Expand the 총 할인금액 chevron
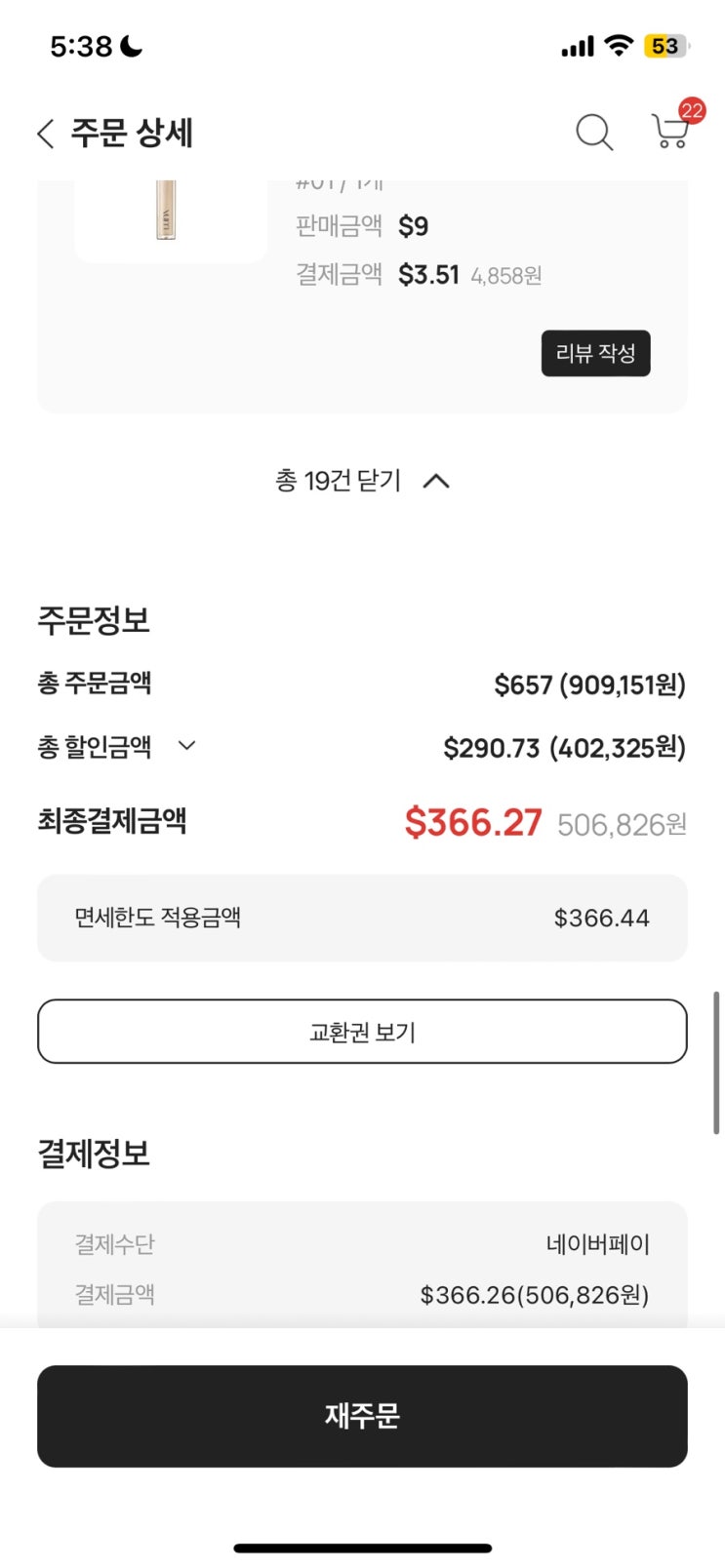Viewport: 725px width, 1568px height. pyautogui.click(x=186, y=746)
